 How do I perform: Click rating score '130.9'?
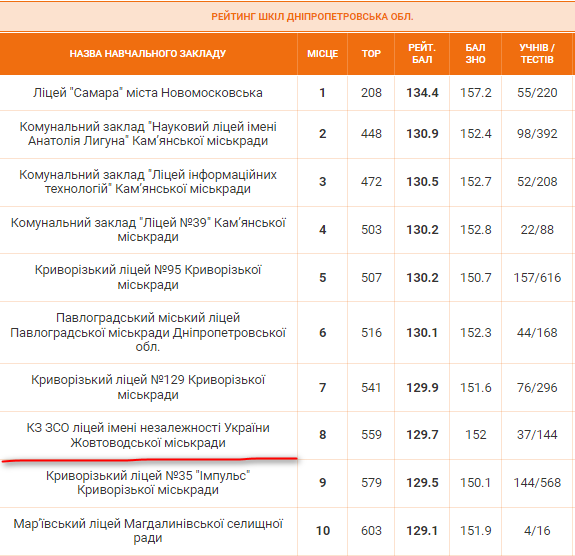[422, 134]
